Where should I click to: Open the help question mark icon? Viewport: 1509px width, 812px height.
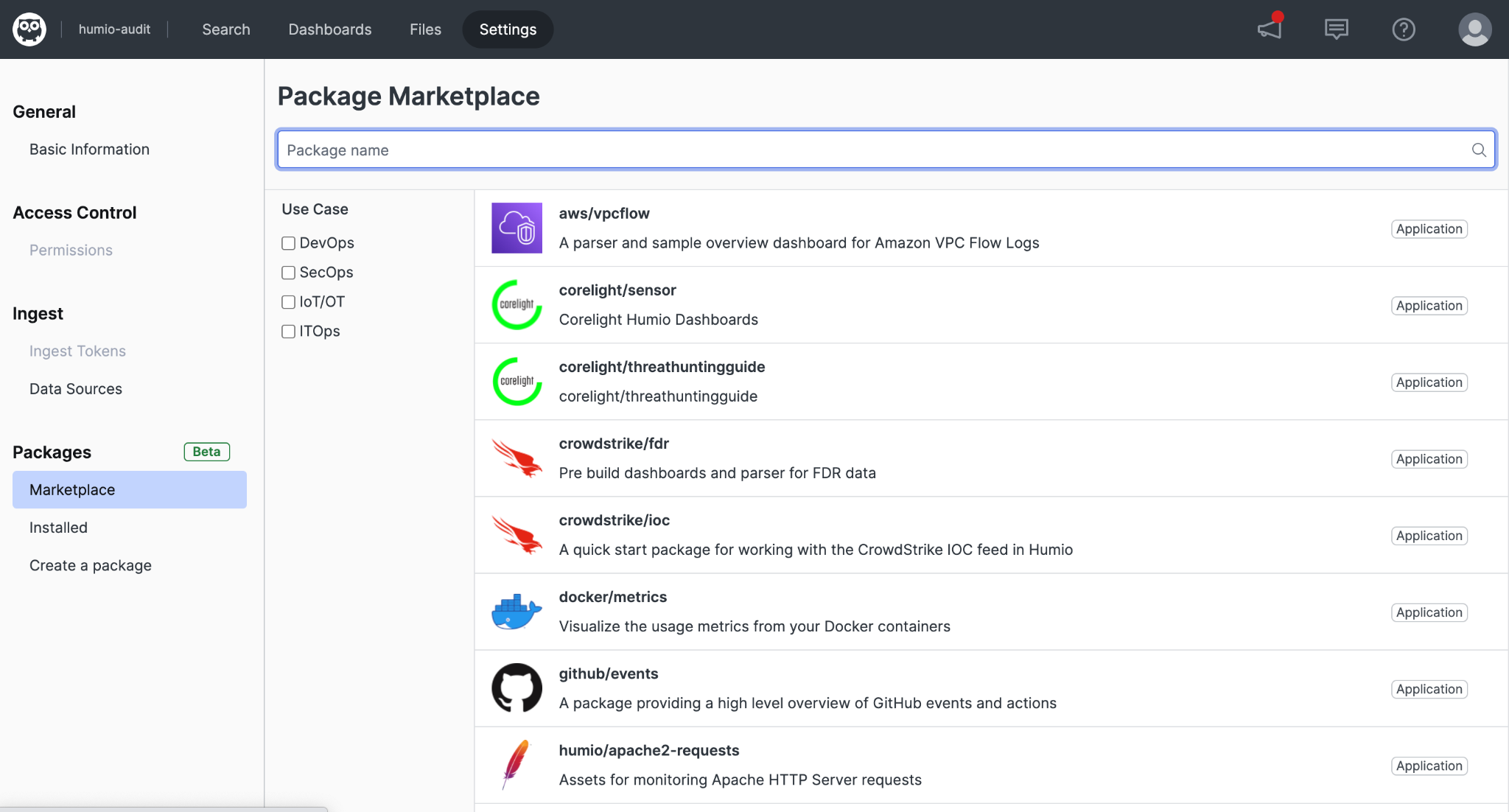point(1404,29)
